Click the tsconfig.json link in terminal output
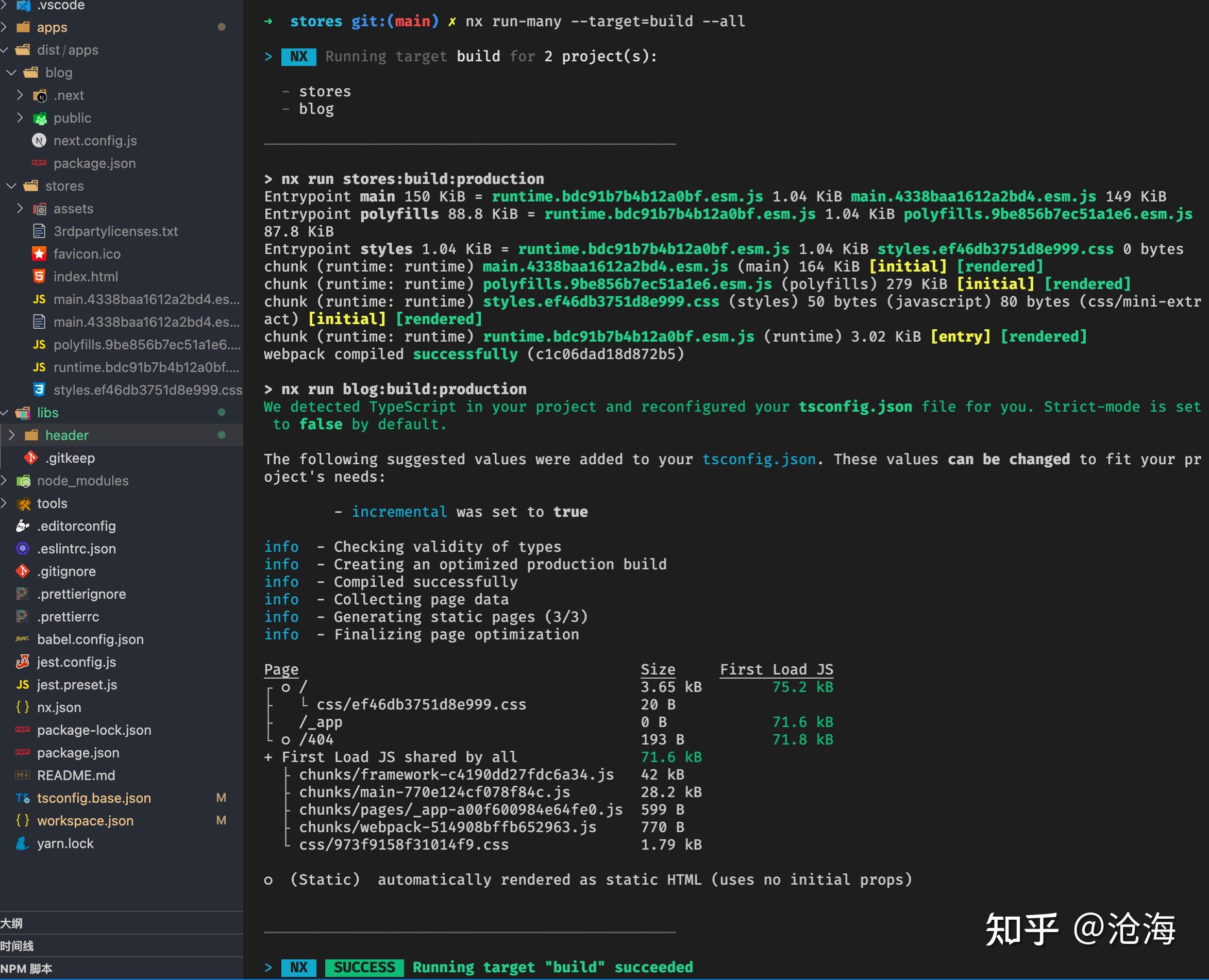This screenshot has width=1209, height=980. (x=759, y=460)
